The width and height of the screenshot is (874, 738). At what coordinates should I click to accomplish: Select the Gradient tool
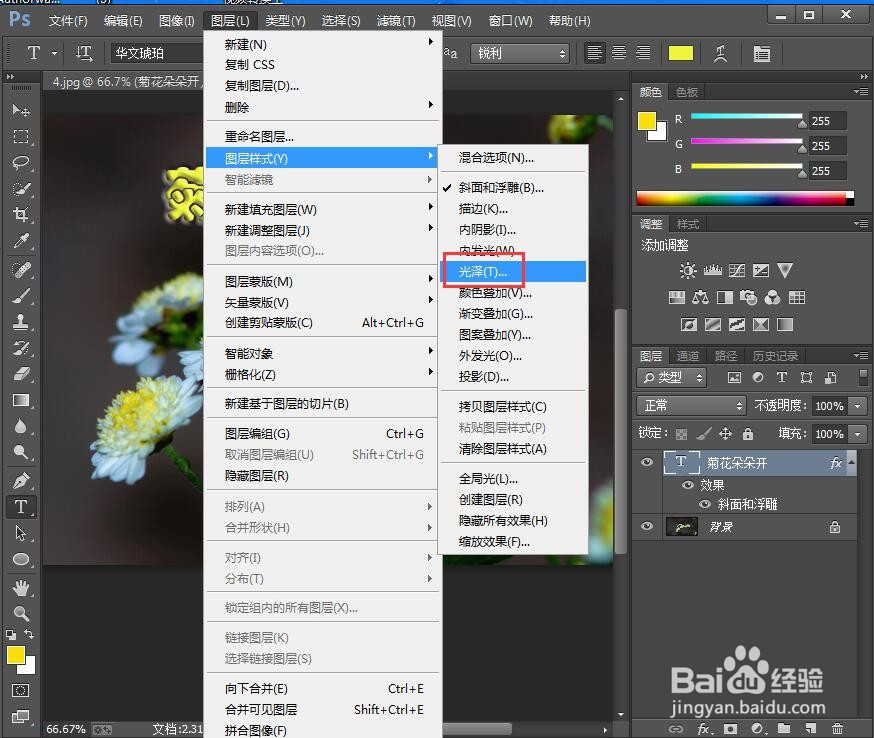tap(21, 400)
